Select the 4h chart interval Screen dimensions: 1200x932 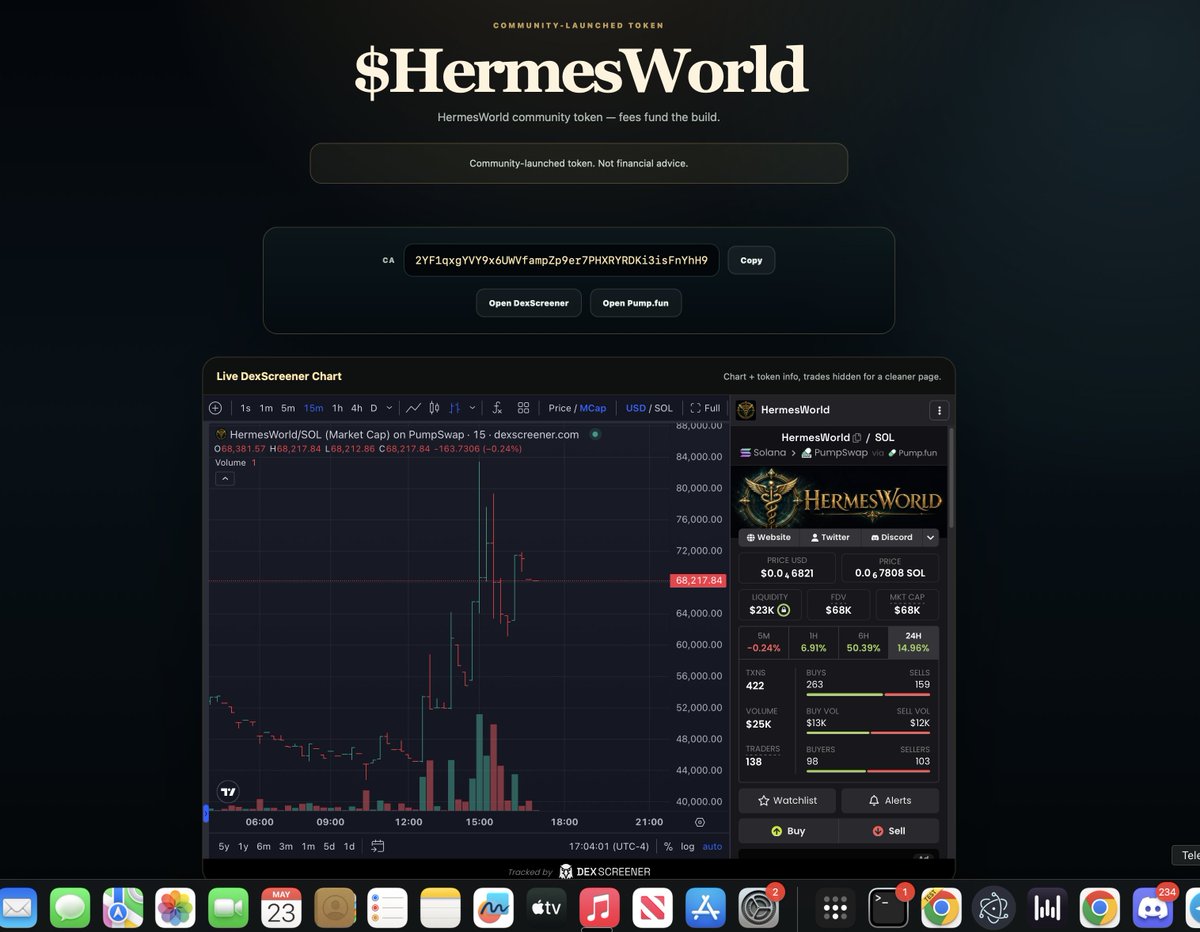tap(357, 408)
